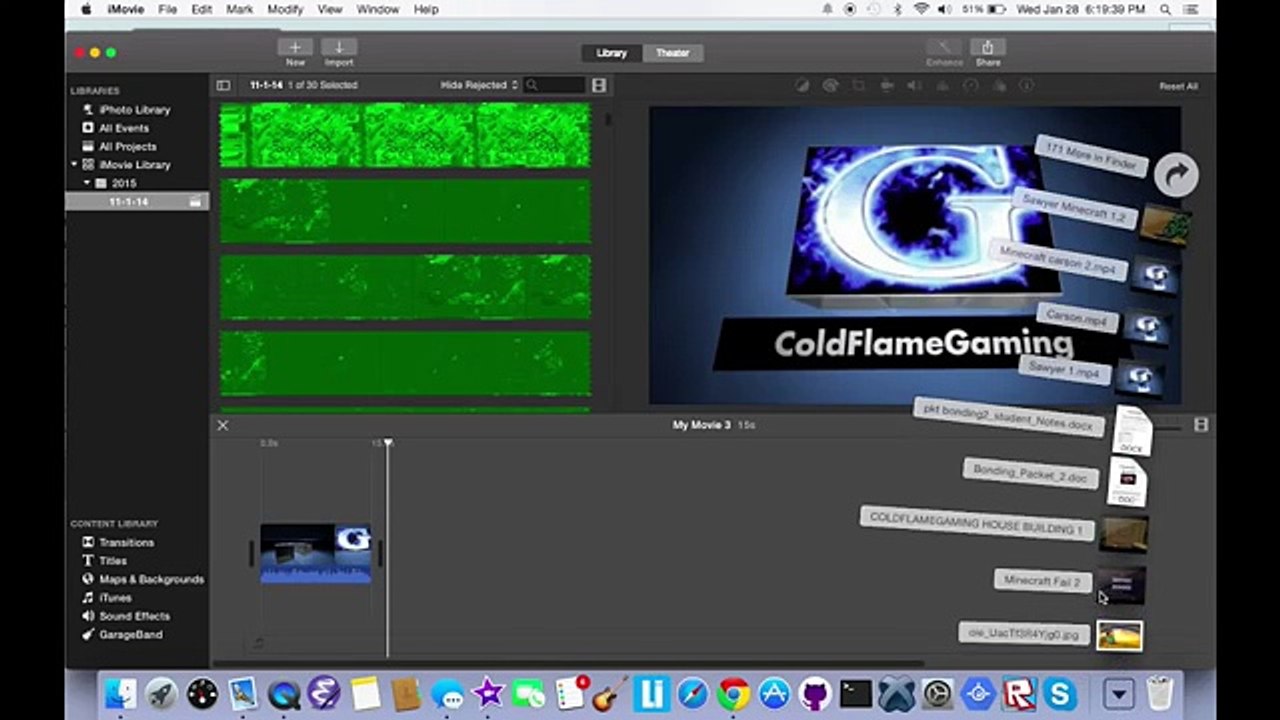Select the cropping tool above the viewer
Viewport: 1280px width, 720px height.
pos(858,86)
